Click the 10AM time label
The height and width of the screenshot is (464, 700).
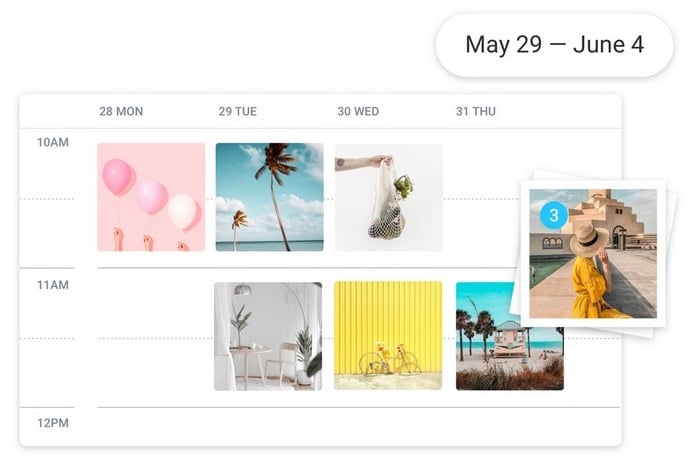point(53,142)
